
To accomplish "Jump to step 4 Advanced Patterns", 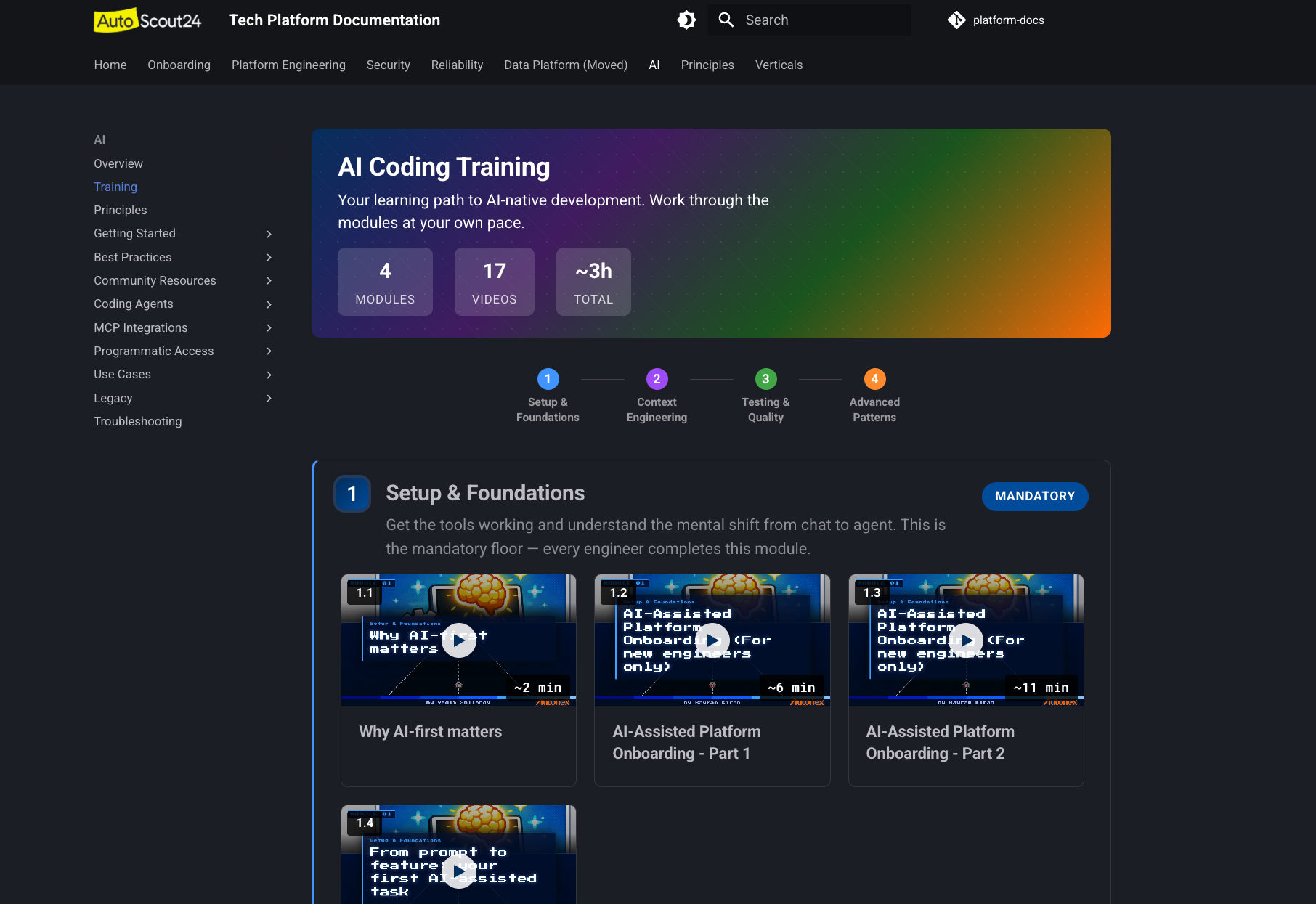I will click(x=874, y=396).
